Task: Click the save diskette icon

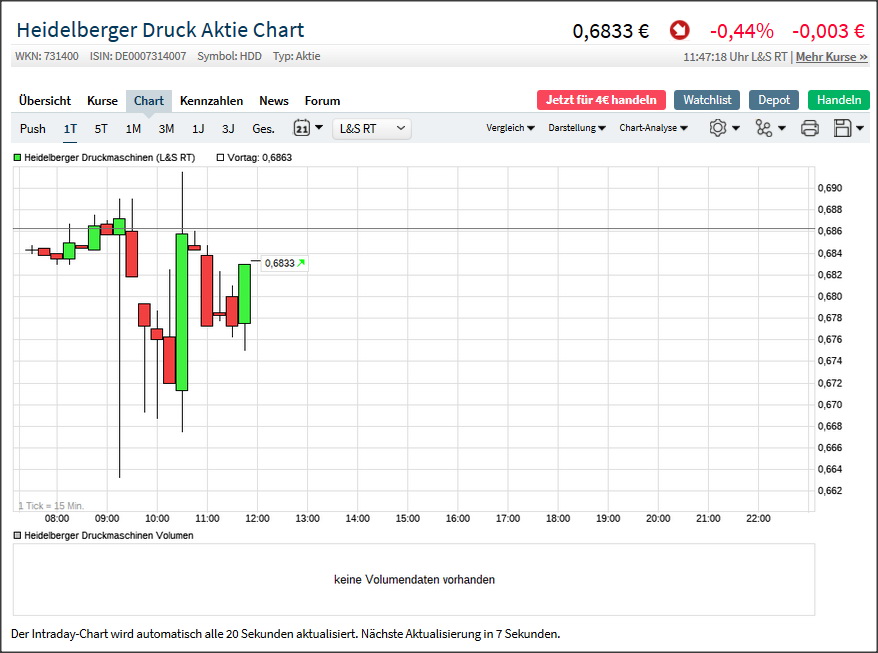Action: [x=842, y=128]
